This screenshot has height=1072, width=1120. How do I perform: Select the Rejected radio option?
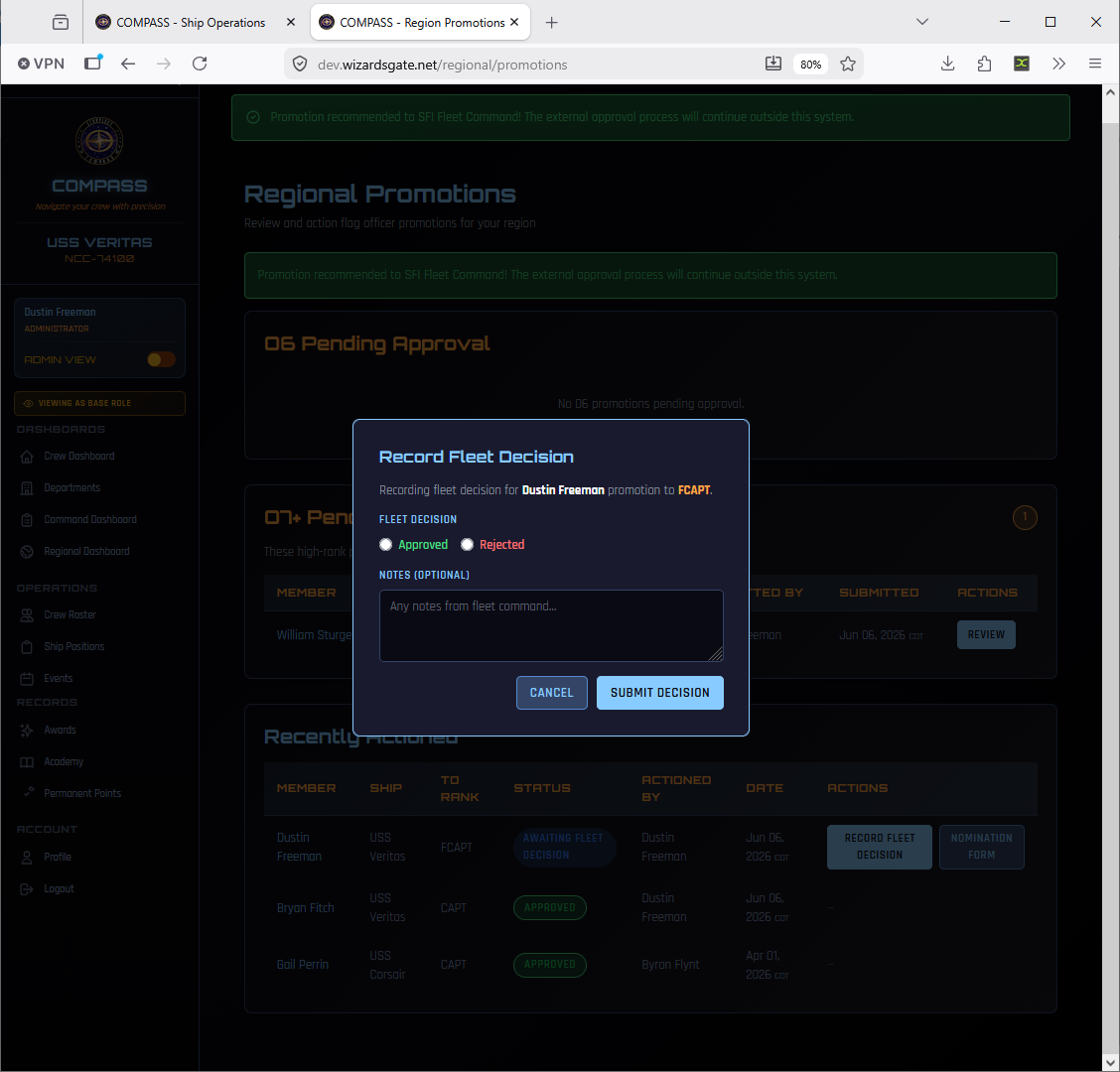tap(467, 544)
